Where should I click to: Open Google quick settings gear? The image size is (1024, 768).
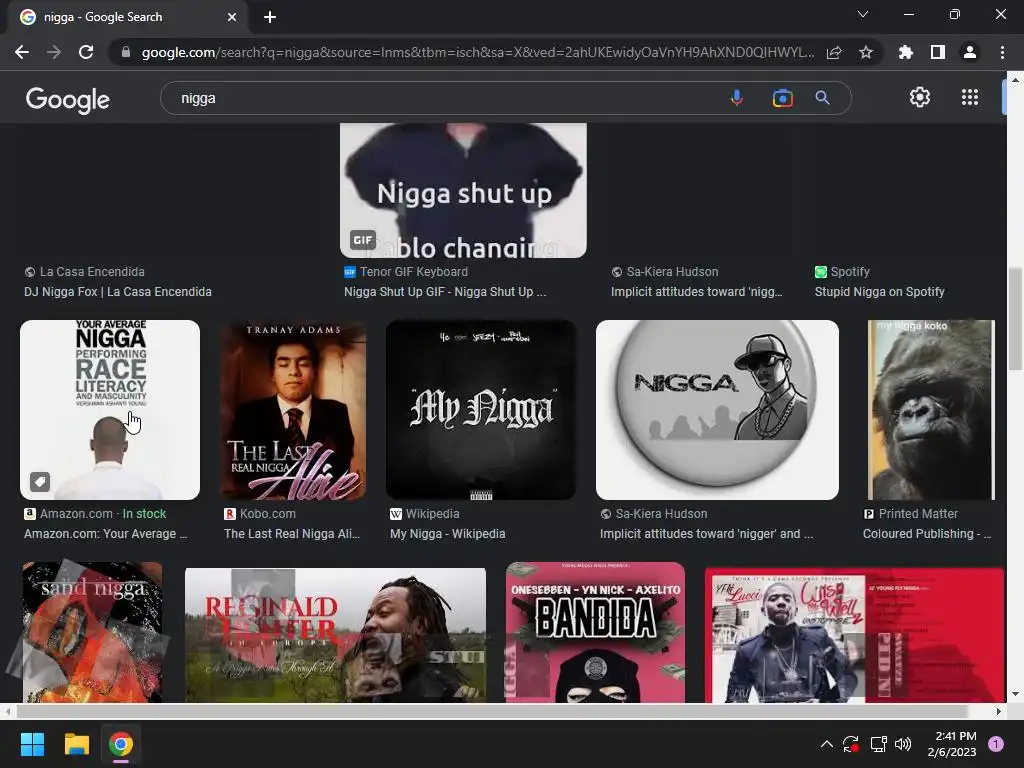click(920, 97)
